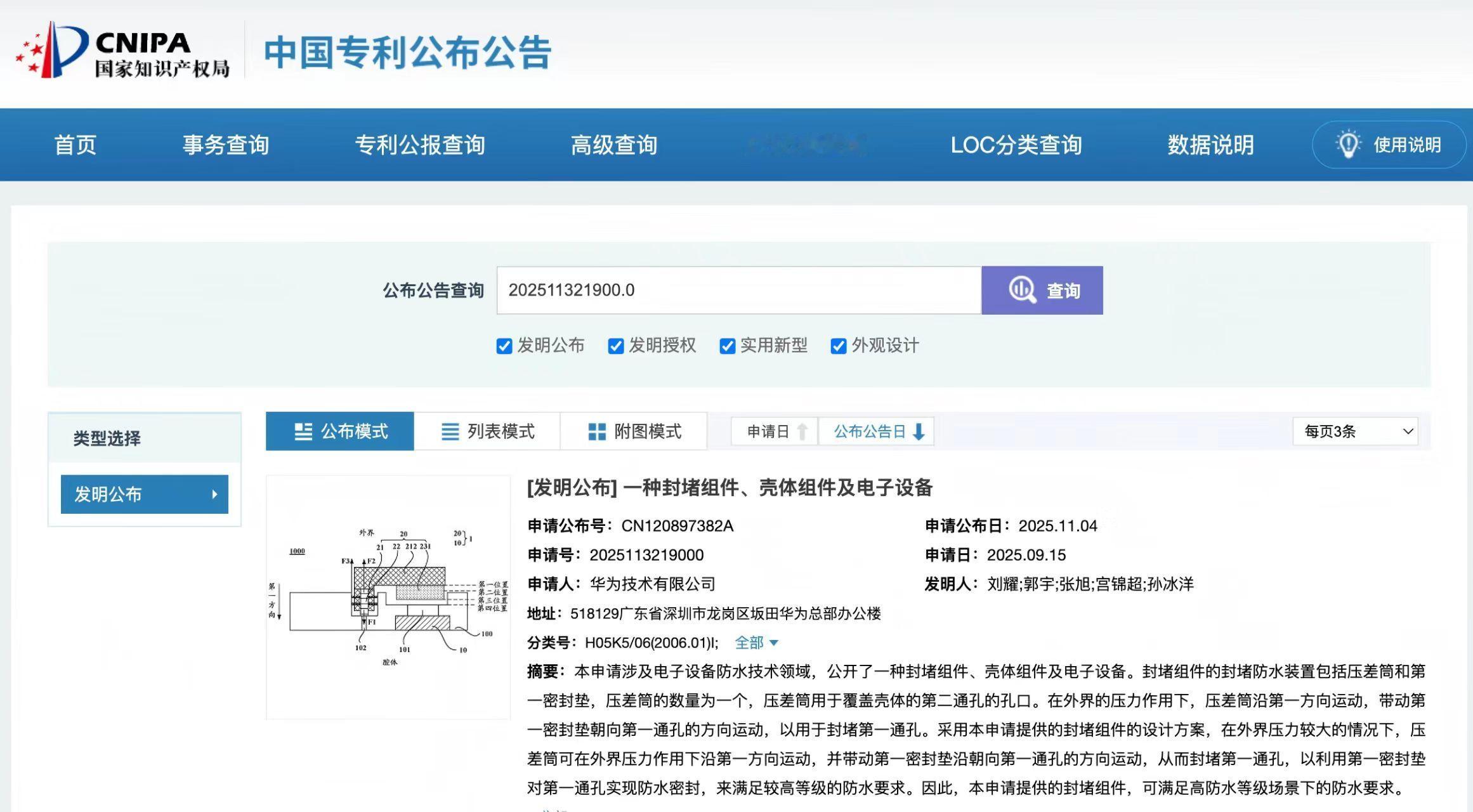
Task: Disable the 外观设计 checkbox
Action: (838, 346)
